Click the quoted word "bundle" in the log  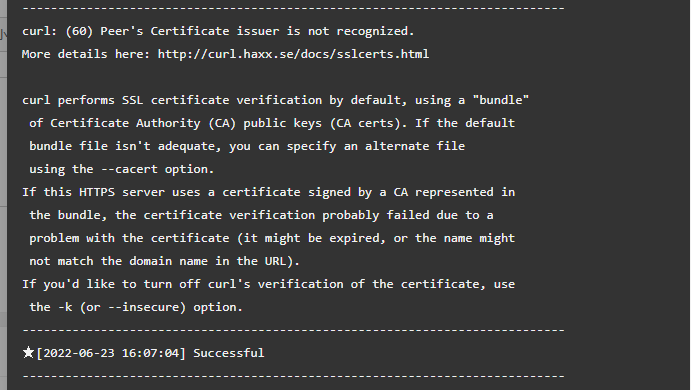pyautogui.click(x=501, y=100)
